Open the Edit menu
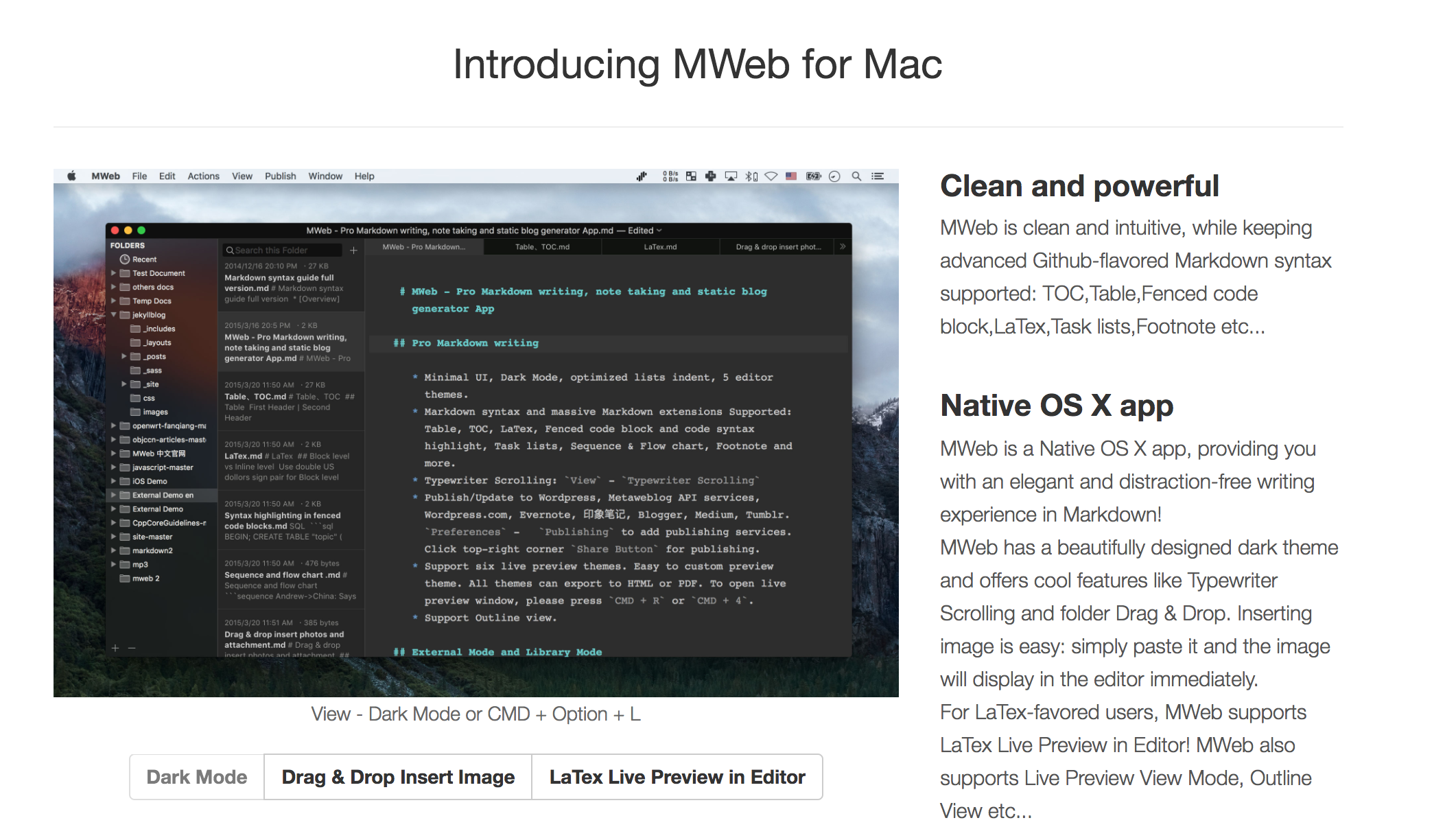Screen dimensions: 1456x840 pos(167,176)
